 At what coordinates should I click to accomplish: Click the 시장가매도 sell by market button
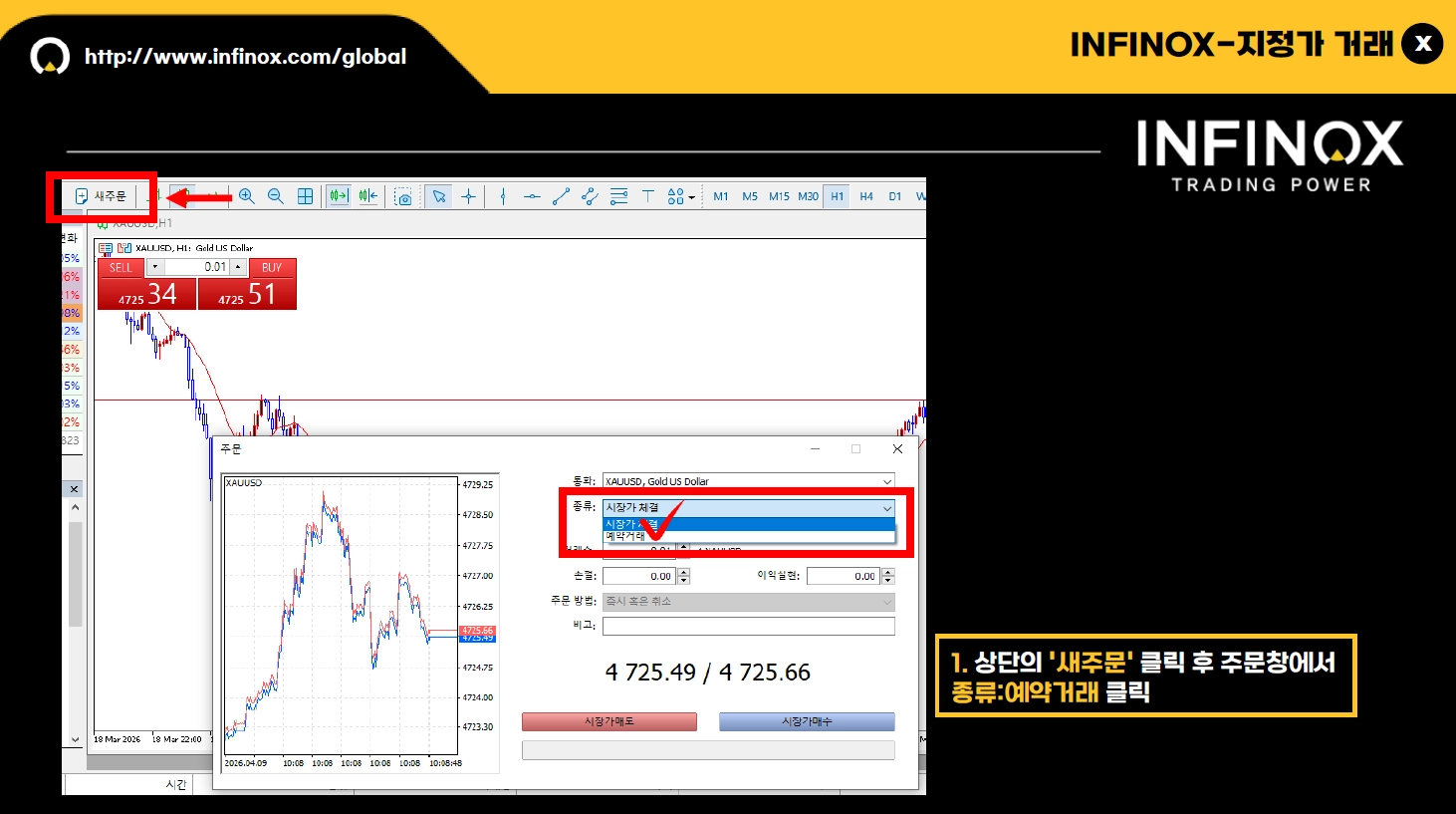pos(608,721)
